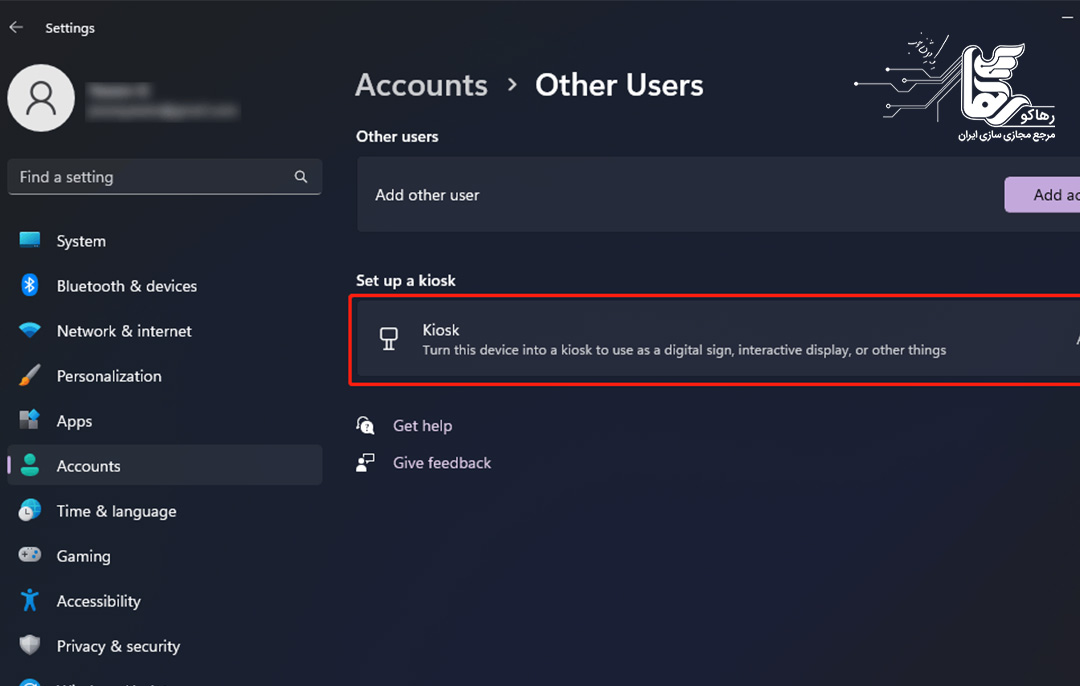Click the Personalization paintbrush icon
1080x686 pixels.
[x=30, y=376]
